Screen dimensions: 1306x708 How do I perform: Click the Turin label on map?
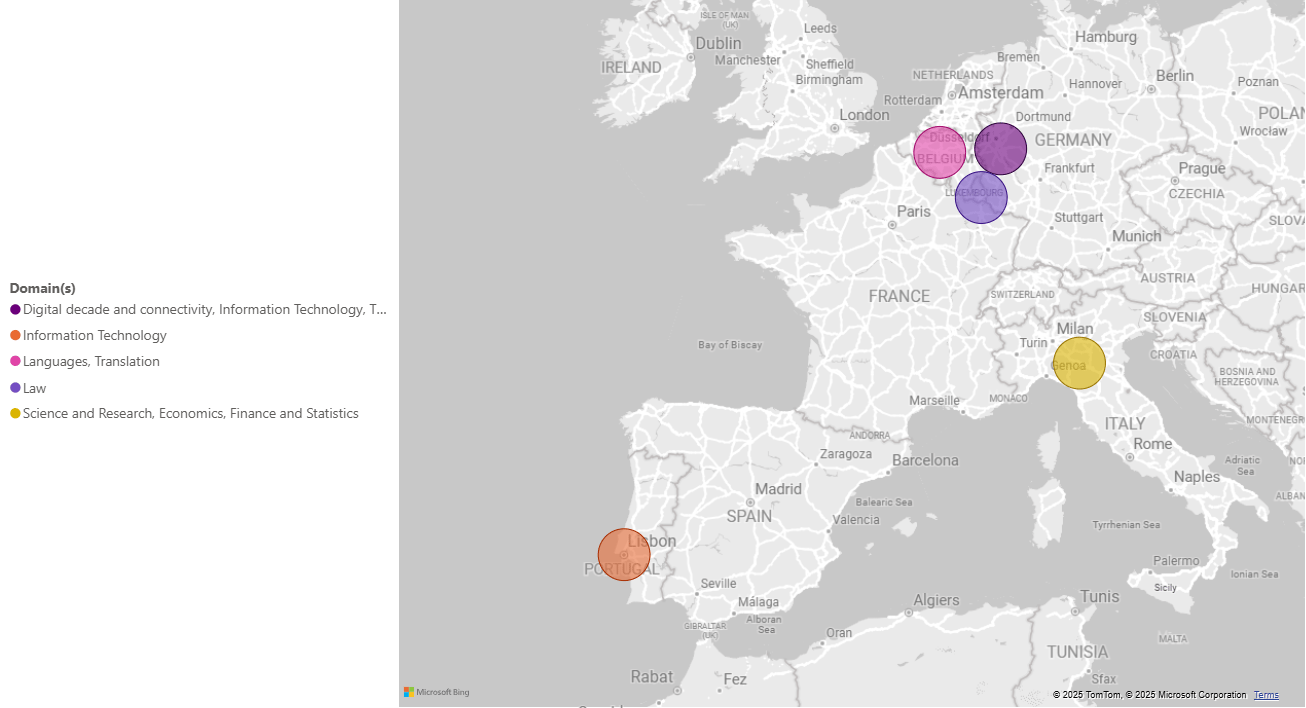point(1033,343)
